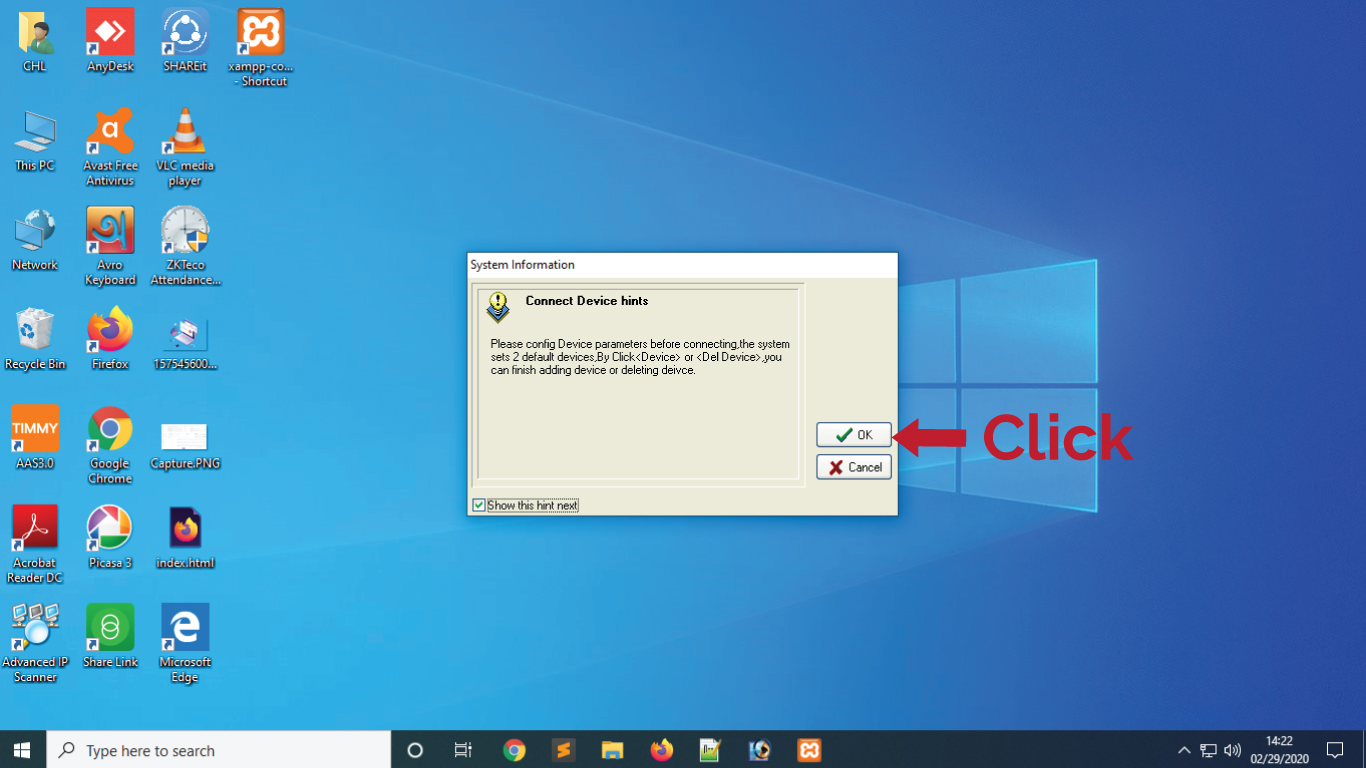Image resolution: width=1366 pixels, height=768 pixels.
Task: Open the Action Center notifications icon
Action: [1335, 750]
